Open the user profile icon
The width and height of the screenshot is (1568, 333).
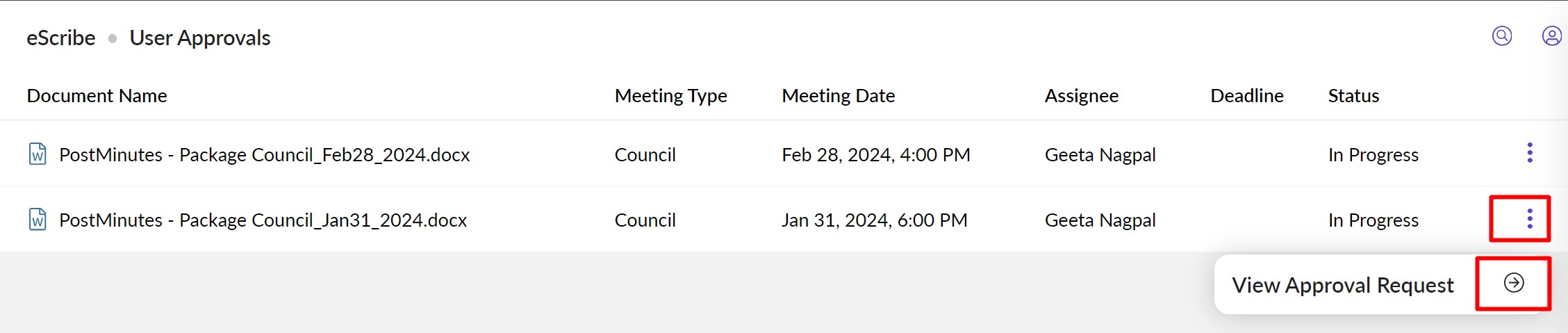[1551, 35]
